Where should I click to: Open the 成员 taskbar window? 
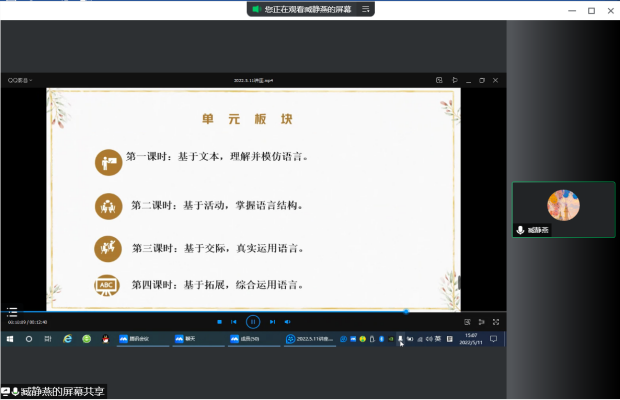point(254,339)
